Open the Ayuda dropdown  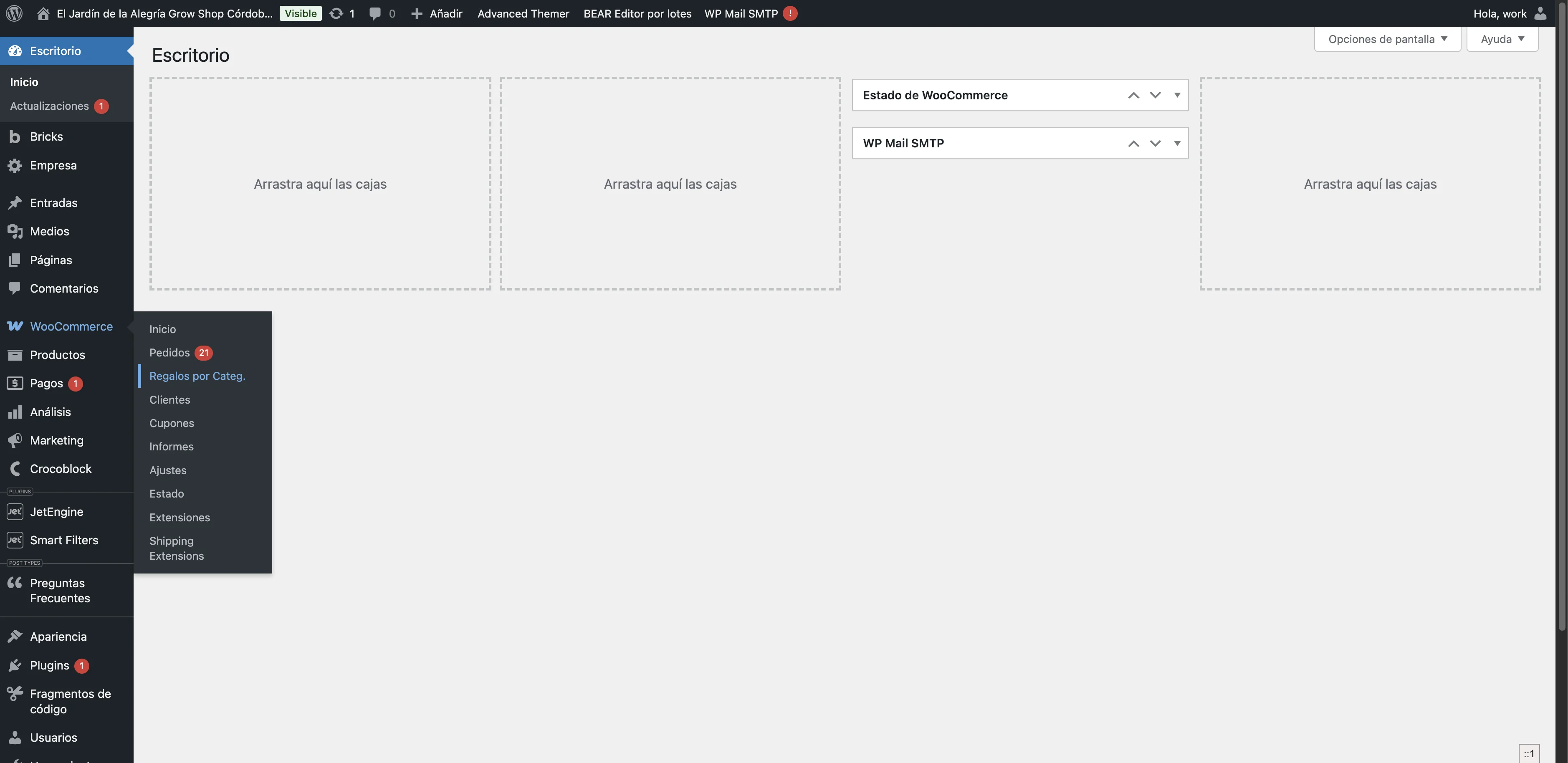click(1502, 38)
